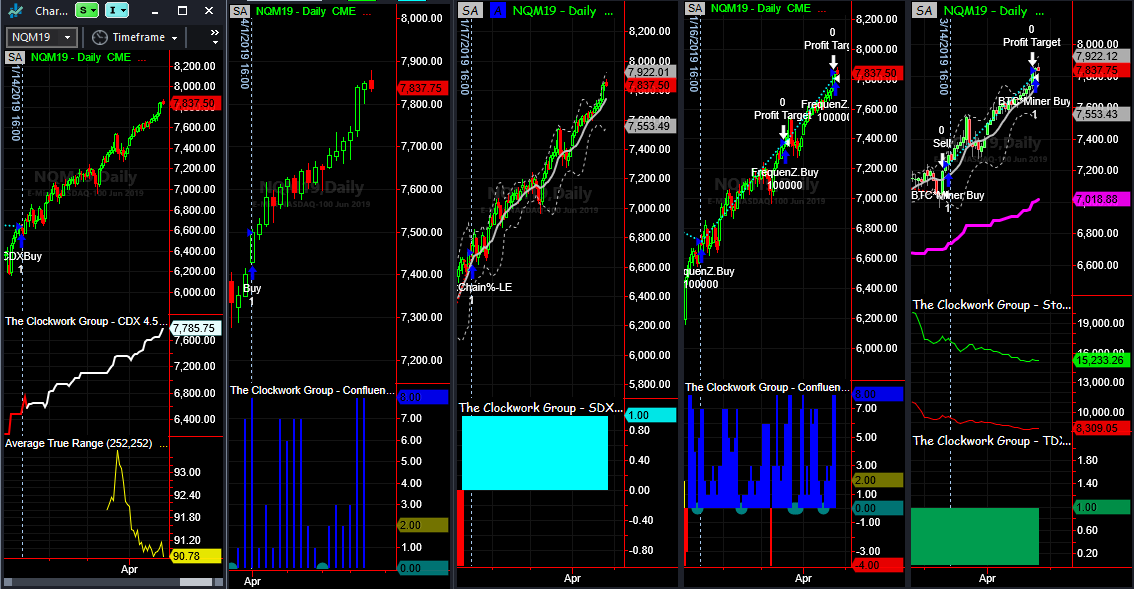
Task: Click the red -4.00 tag on fourth chart
Action: tap(878, 565)
